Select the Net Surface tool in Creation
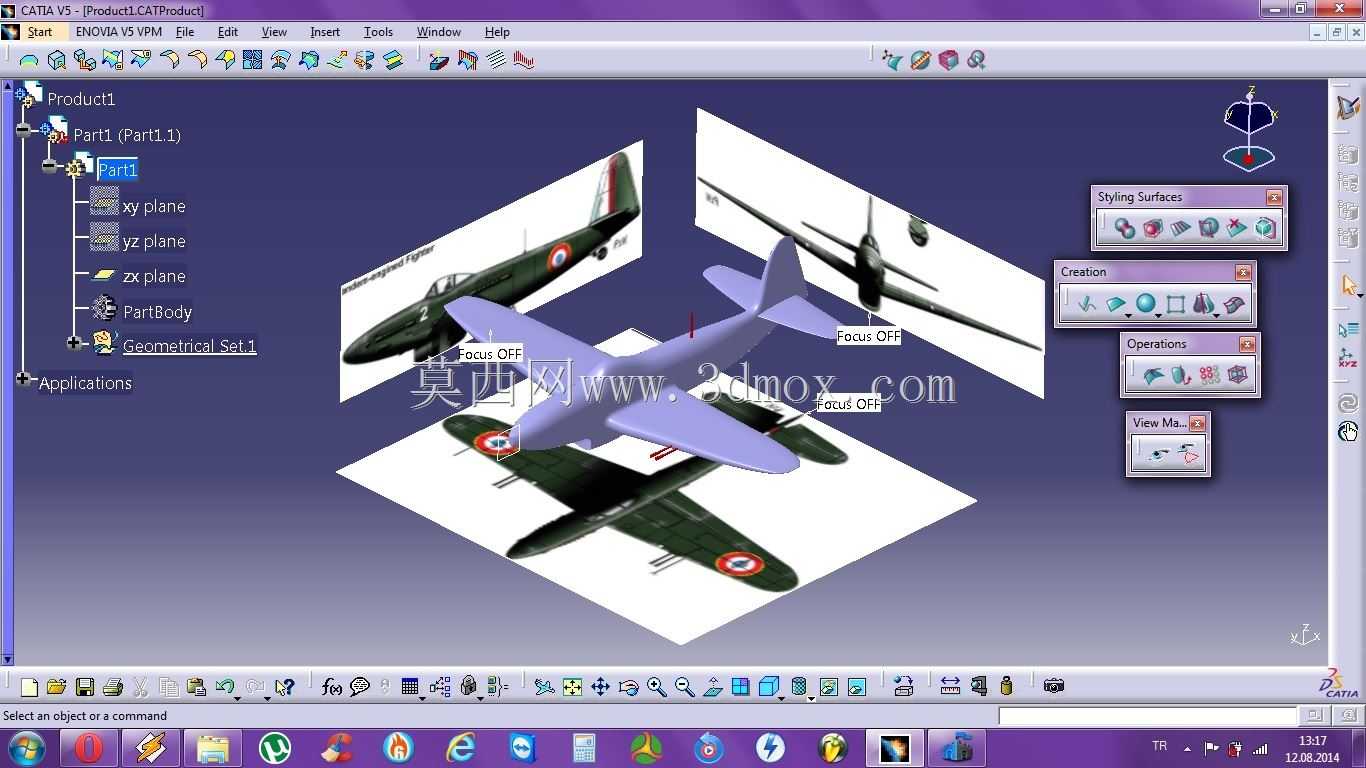Image resolution: width=1366 pixels, height=768 pixels. (x=1234, y=304)
